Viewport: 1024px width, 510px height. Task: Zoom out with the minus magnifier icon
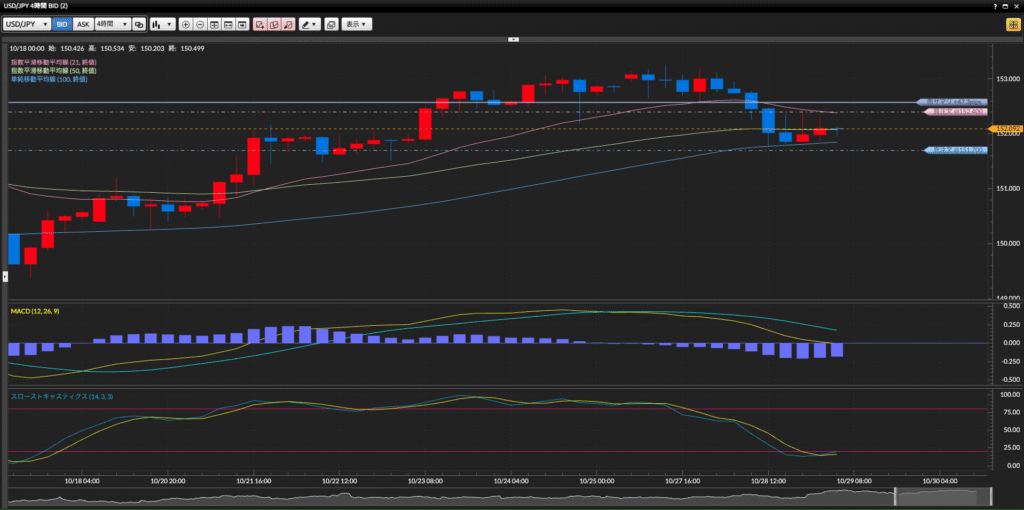point(200,23)
